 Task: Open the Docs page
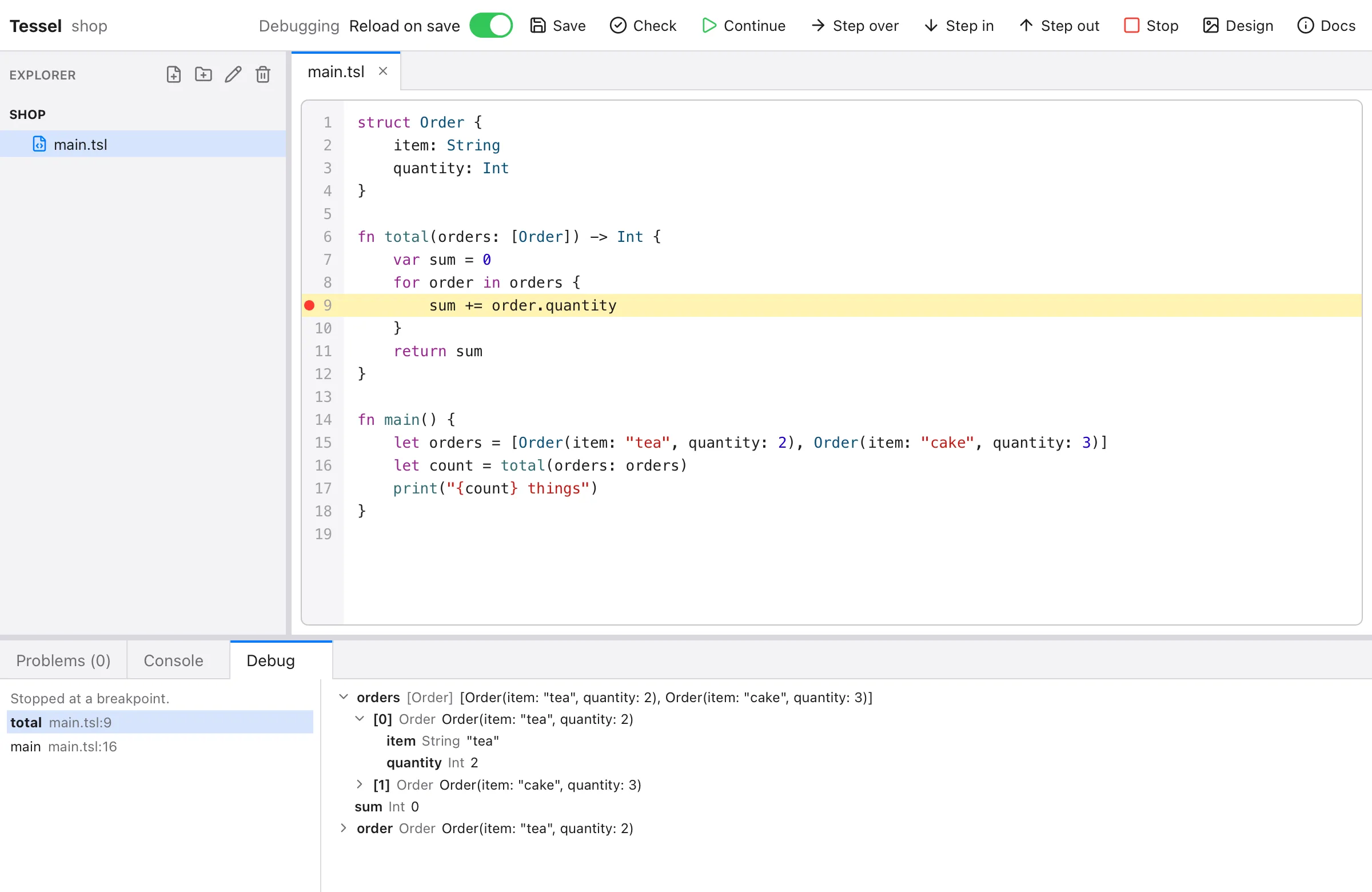[x=1326, y=25]
